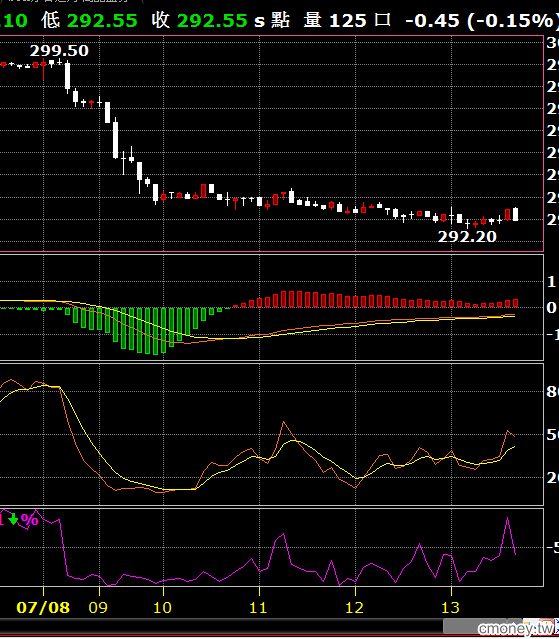Click the low price 低 292.55 readout
The height and width of the screenshot is (639, 559).
pos(89,20)
